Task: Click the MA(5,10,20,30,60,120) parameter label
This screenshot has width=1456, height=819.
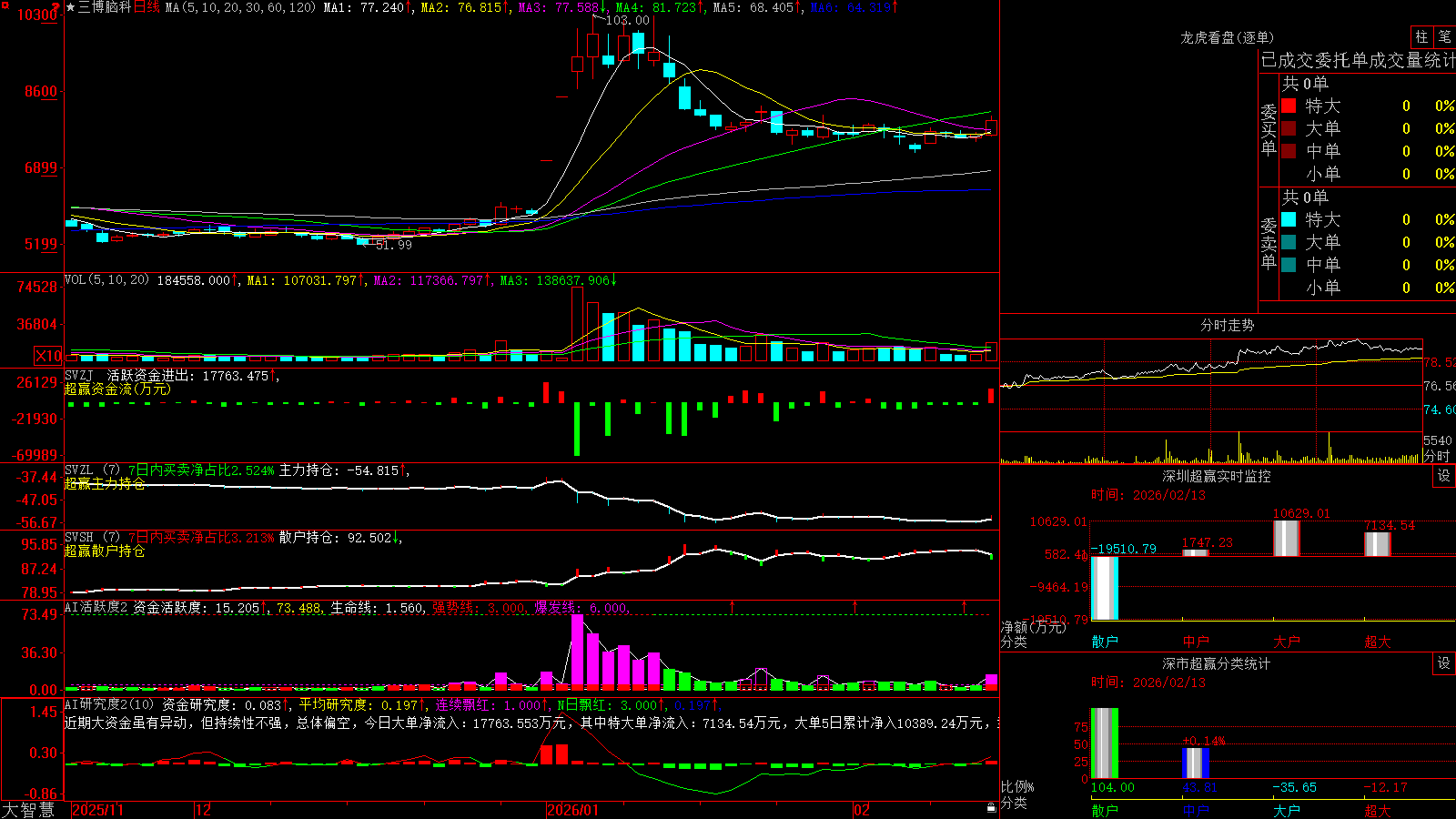Action: 240,7
